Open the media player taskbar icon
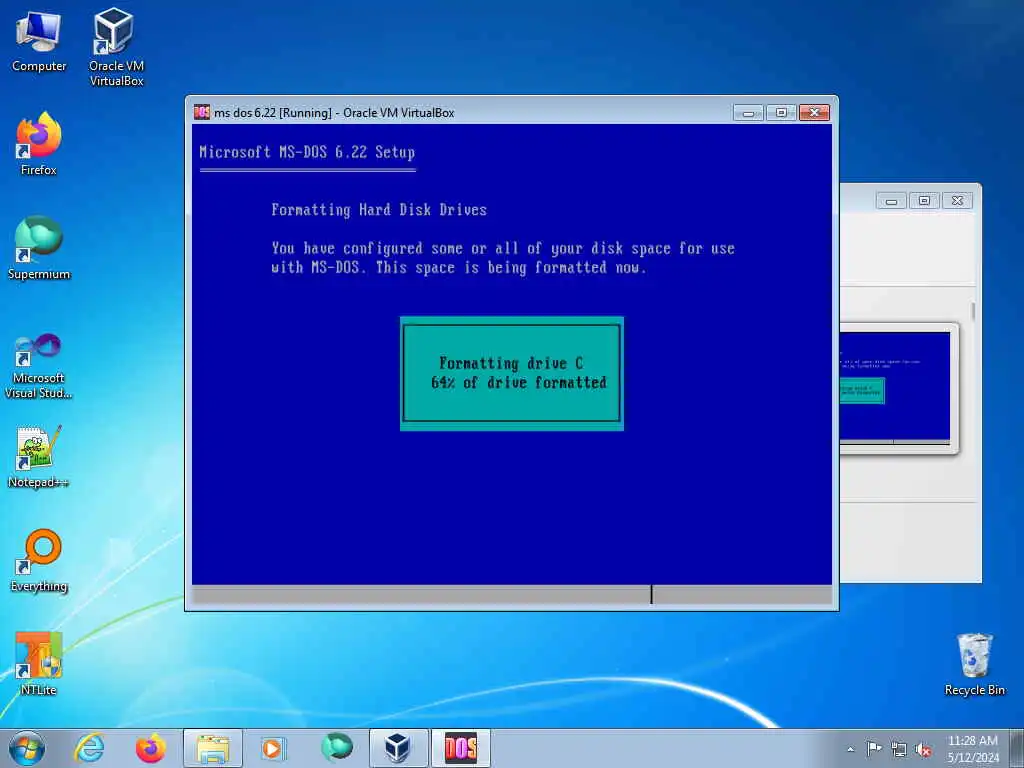Viewport: 1024px width, 768px height. [x=274, y=748]
